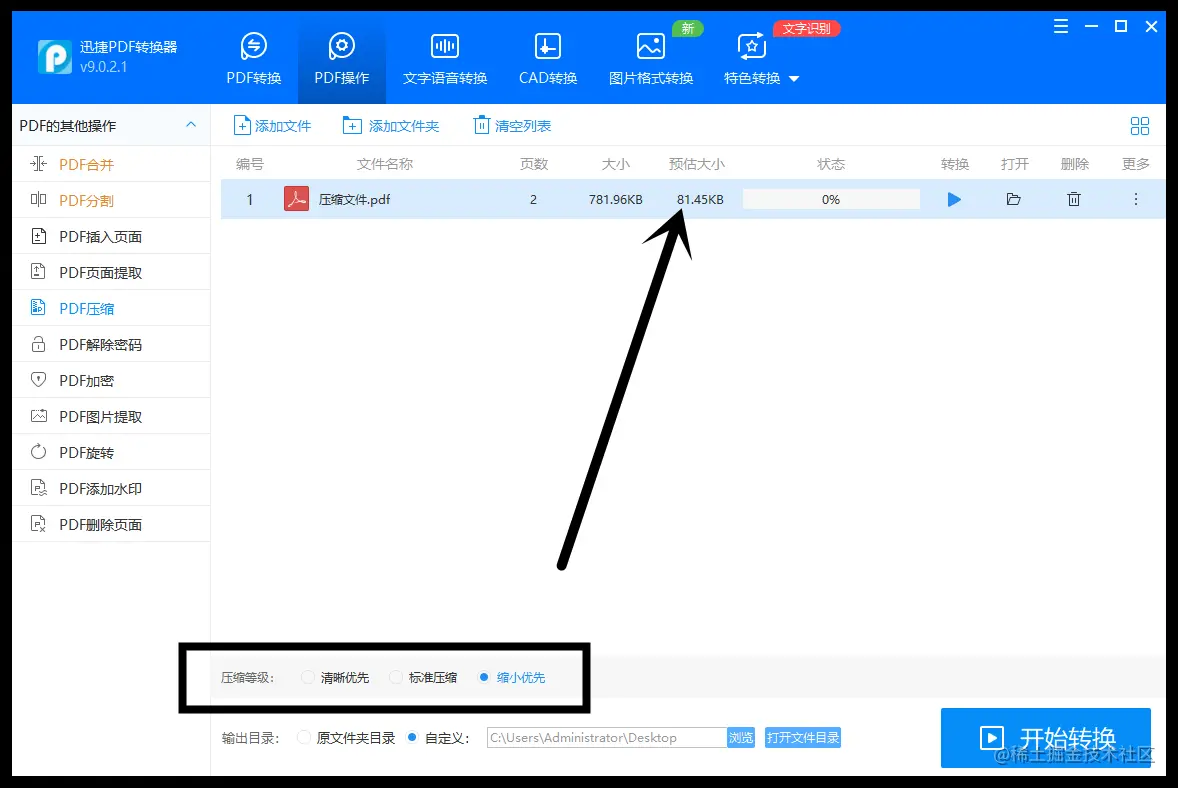Select PDF合并 in sidebar
This screenshot has width=1178, height=788.
click(x=111, y=165)
